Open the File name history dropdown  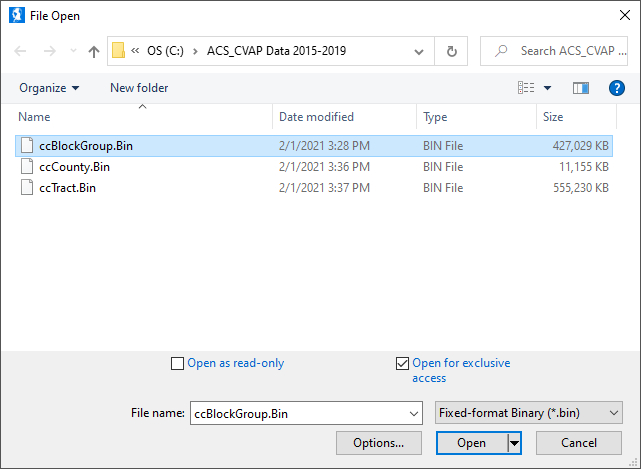pyautogui.click(x=415, y=412)
